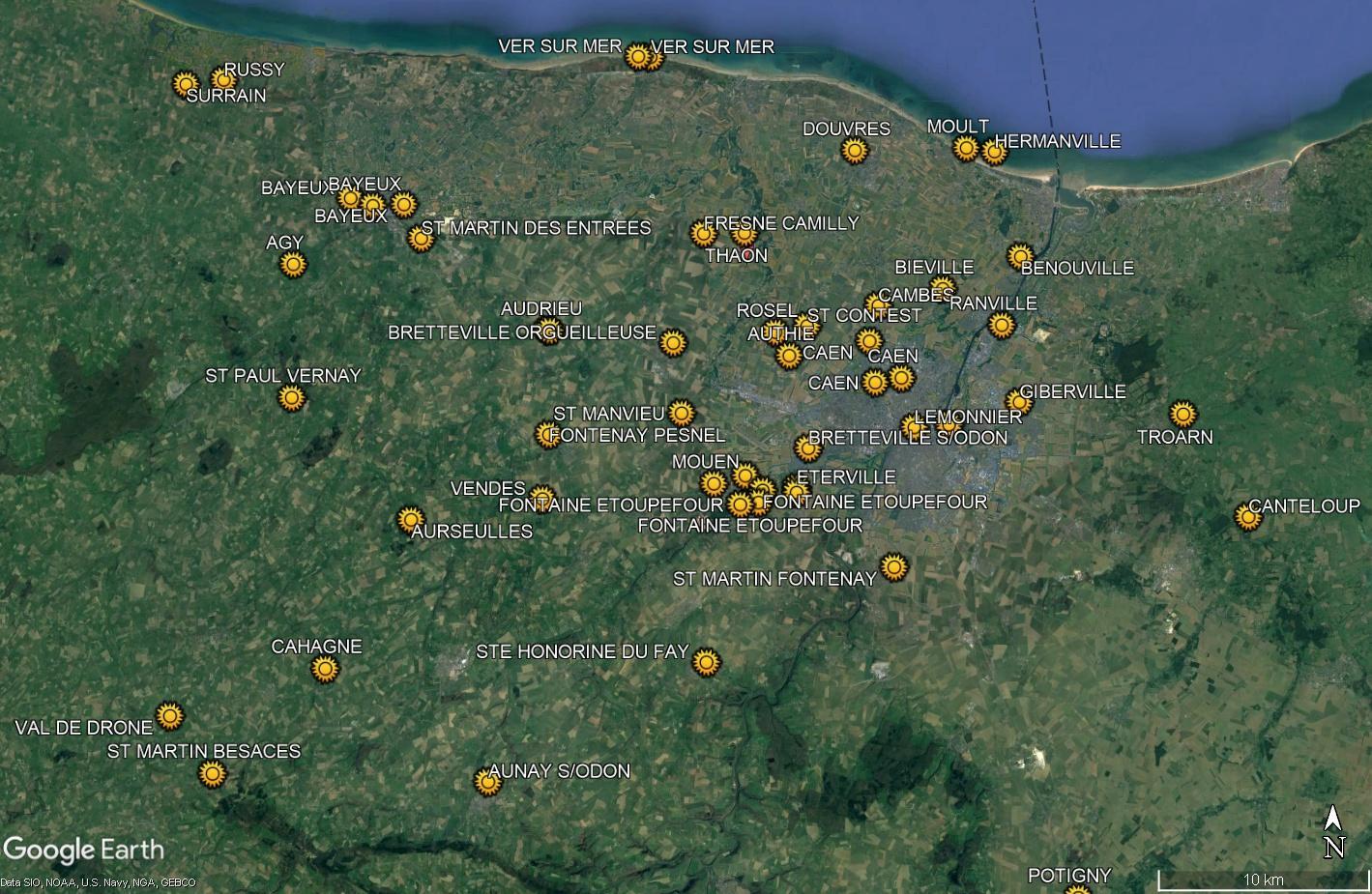Click the ST MARTIN FONTENAY placemark icon
This screenshot has width=1372, height=894.
894,566
